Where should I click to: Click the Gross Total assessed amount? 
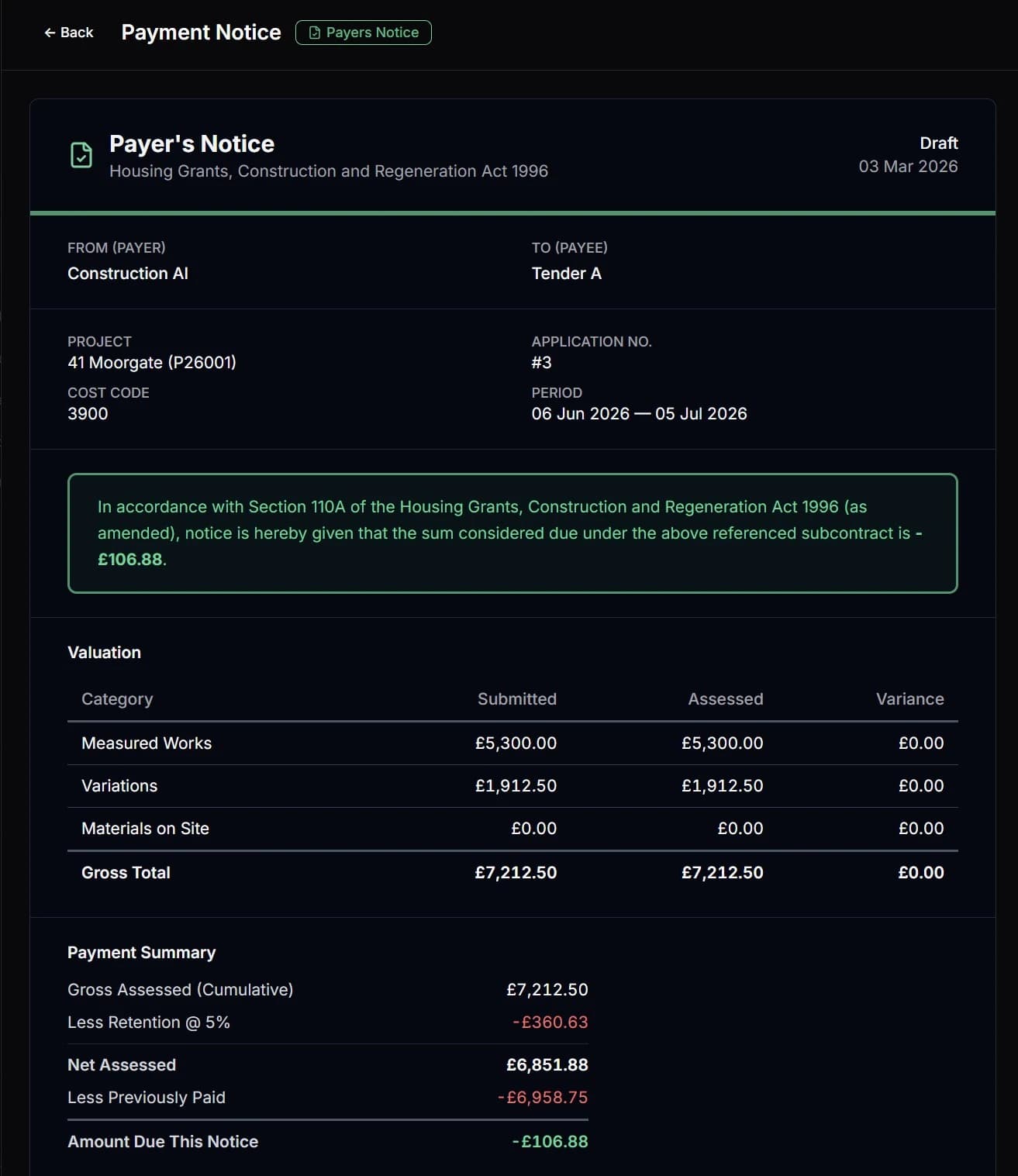point(723,872)
